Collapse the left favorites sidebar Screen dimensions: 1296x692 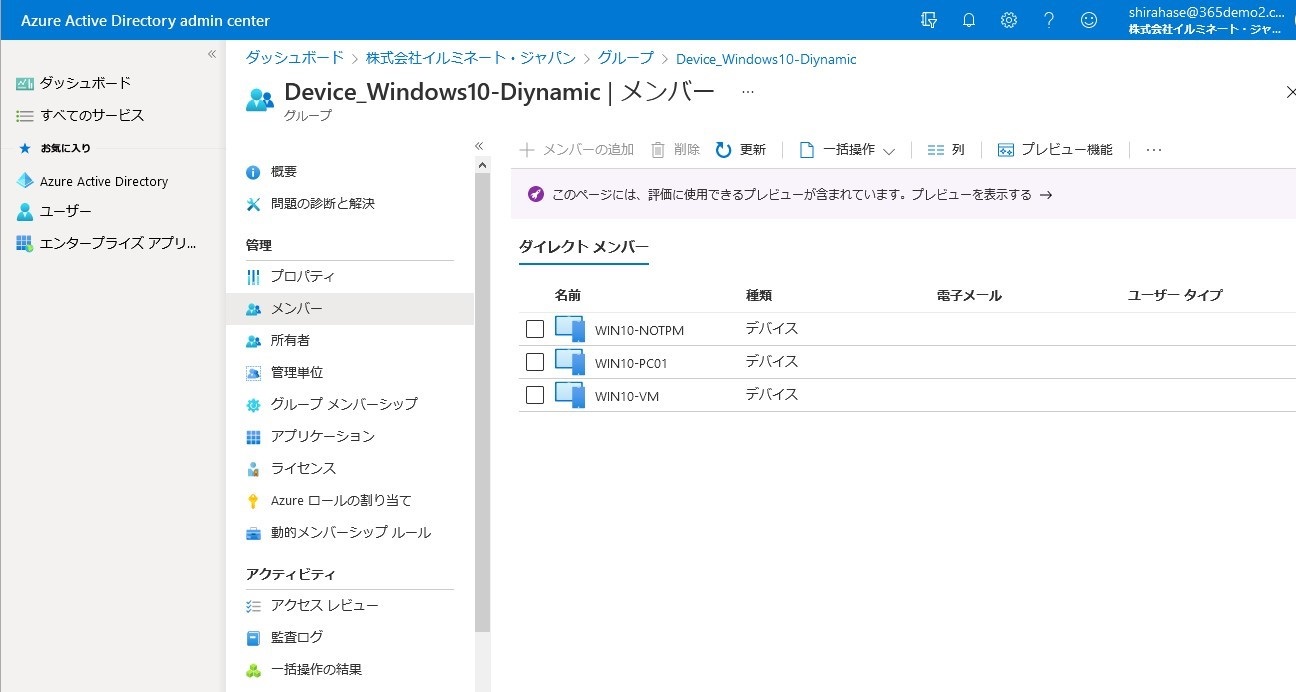coord(212,54)
